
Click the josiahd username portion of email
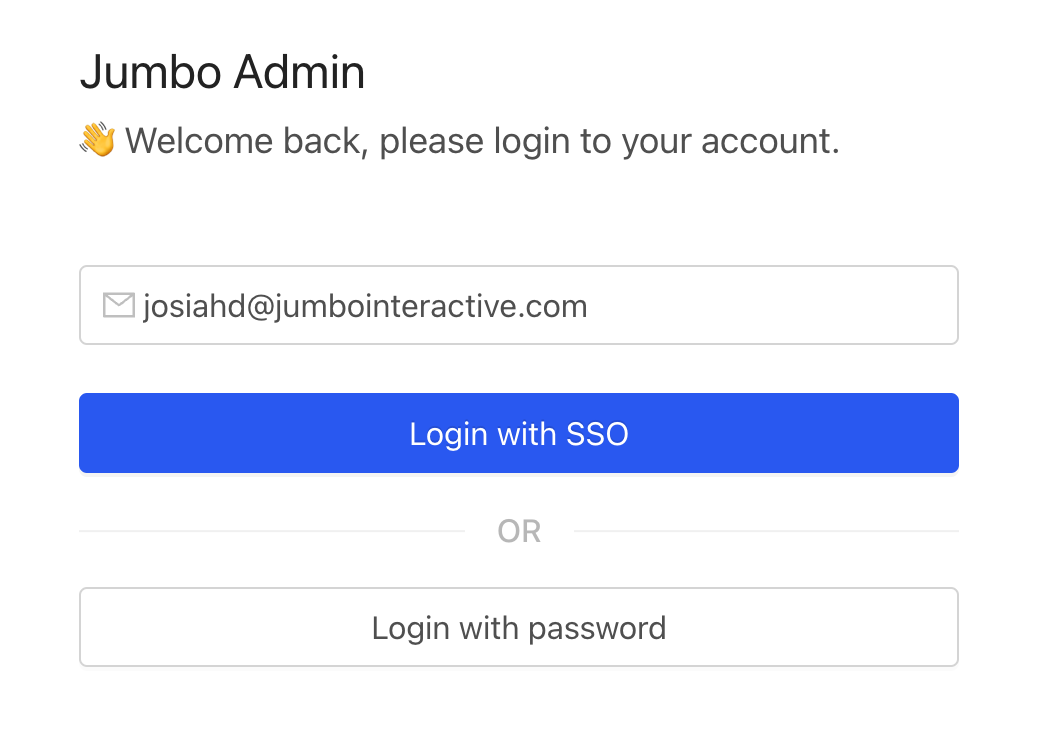click(194, 306)
